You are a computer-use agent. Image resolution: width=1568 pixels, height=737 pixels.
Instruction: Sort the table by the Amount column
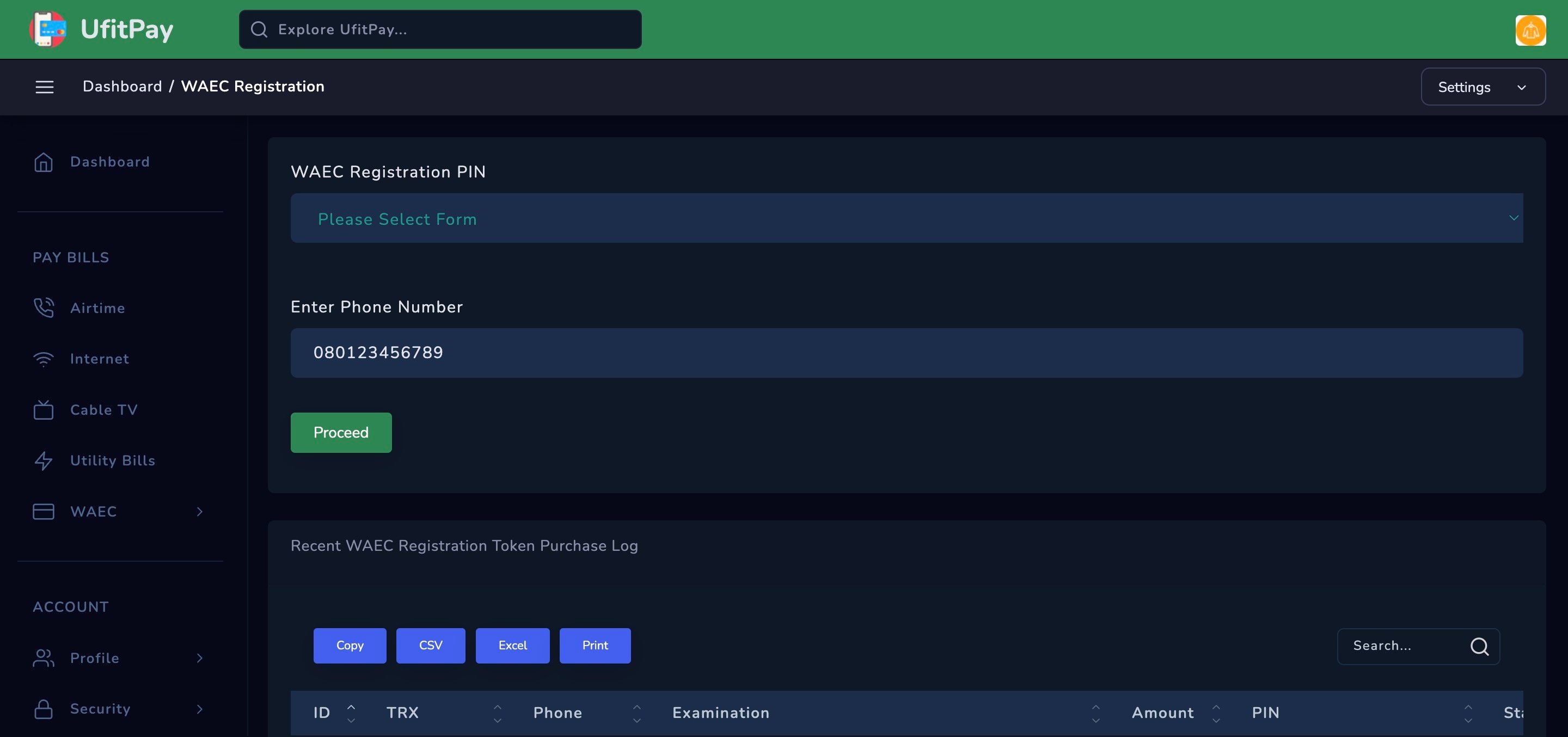(x=1162, y=713)
